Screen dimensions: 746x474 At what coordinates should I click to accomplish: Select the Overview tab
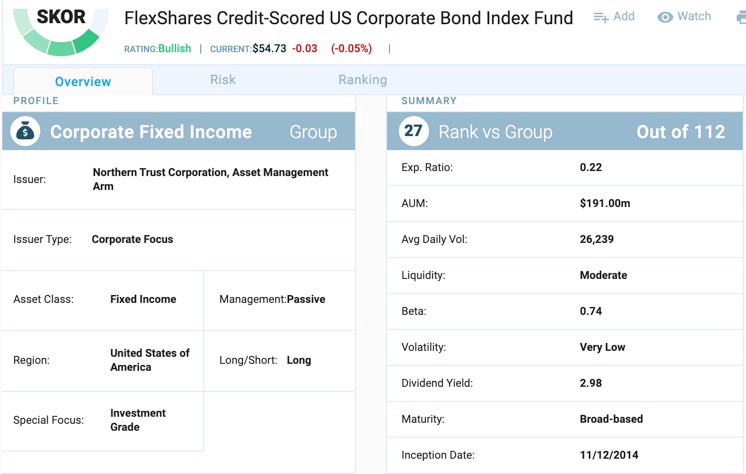pyautogui.click(x=83, y=81)
